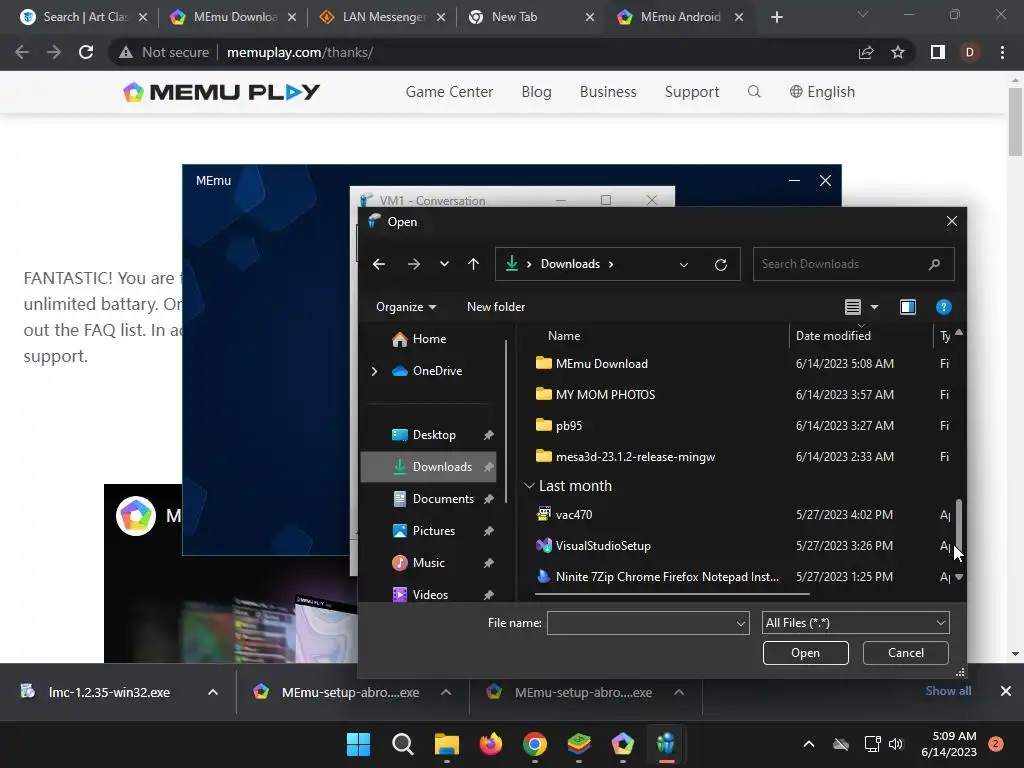The image size is (1024, 768).
Task: Open the Windows Start menu
Action: click(358, 744)
